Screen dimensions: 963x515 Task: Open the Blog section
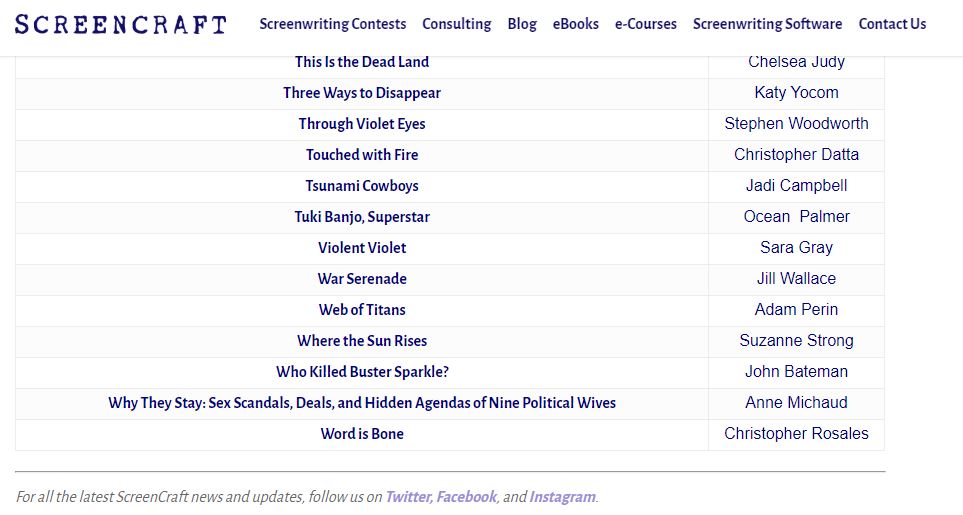click(522, 24)
